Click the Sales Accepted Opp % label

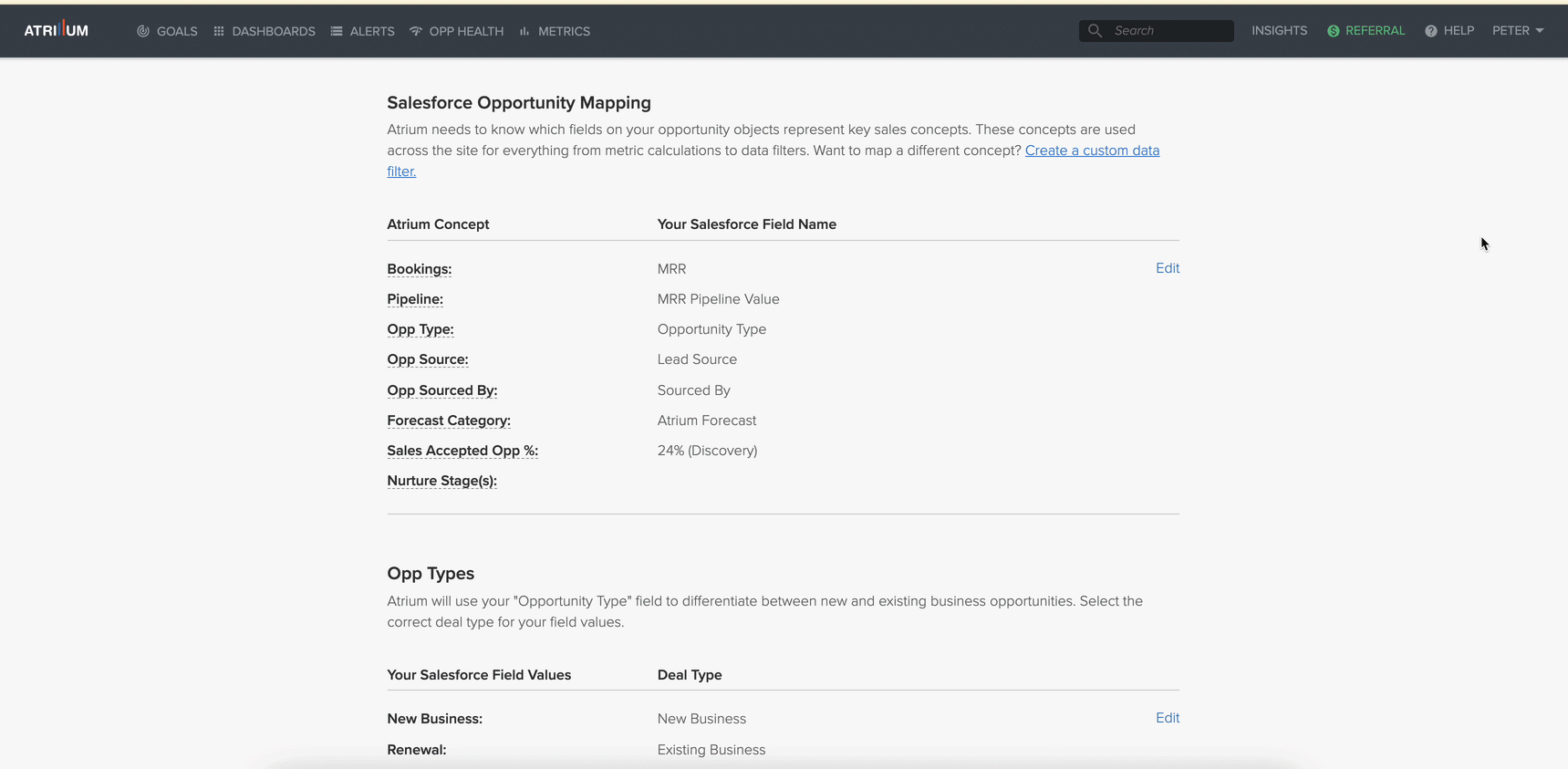pyautogui.click(x=462, y=451)
